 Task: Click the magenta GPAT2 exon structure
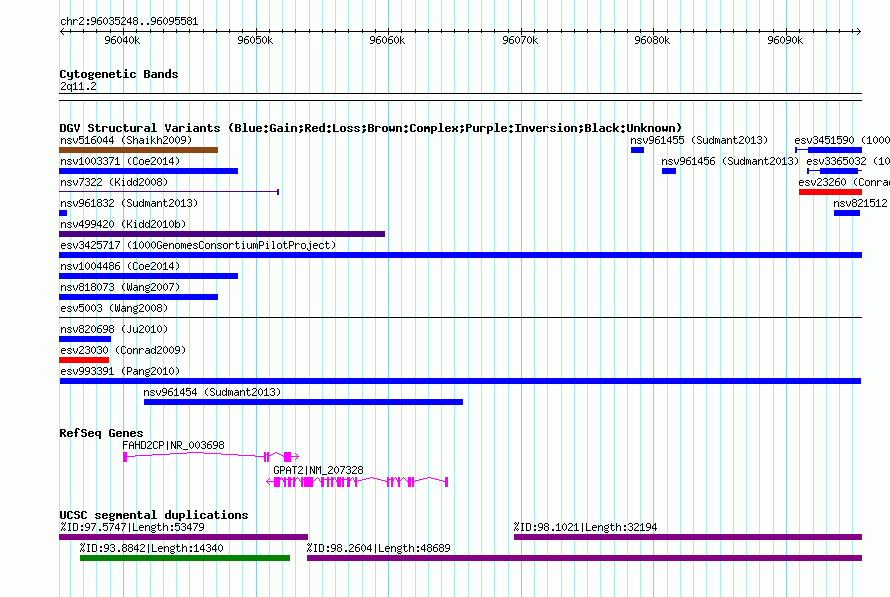pyautogui.click(x=357, y=482)
